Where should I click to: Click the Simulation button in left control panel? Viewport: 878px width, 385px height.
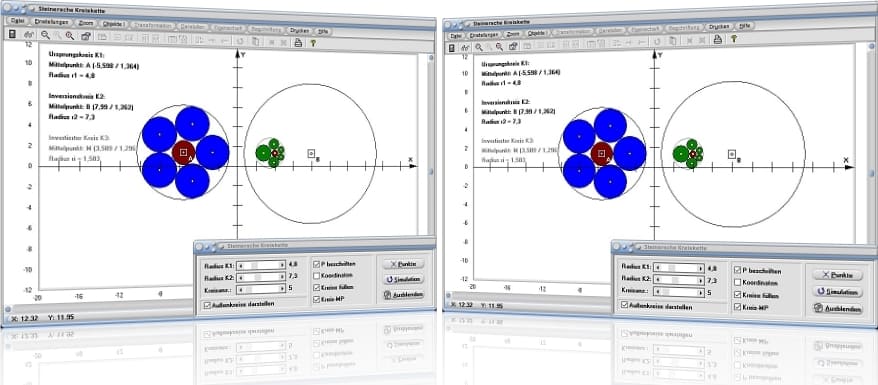point(403,279)
